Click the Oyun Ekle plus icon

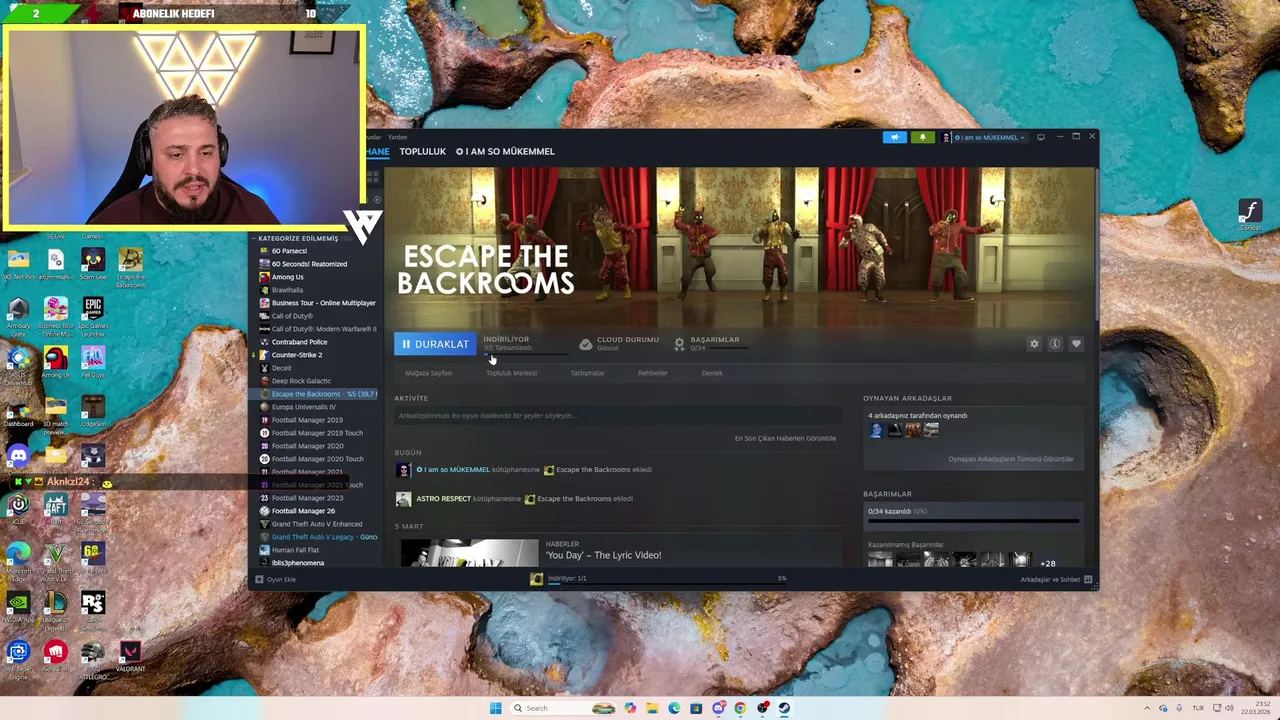click(x=259, y=579)
